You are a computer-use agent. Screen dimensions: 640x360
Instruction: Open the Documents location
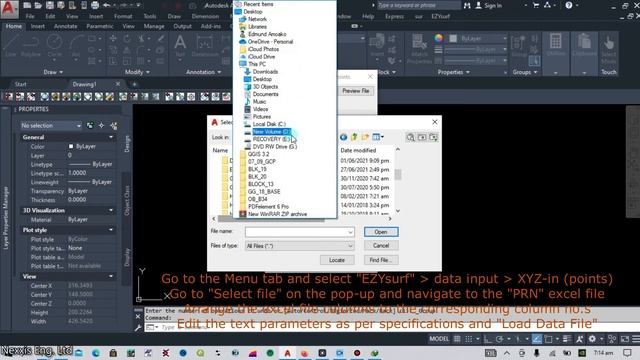[x=265, y=94]
